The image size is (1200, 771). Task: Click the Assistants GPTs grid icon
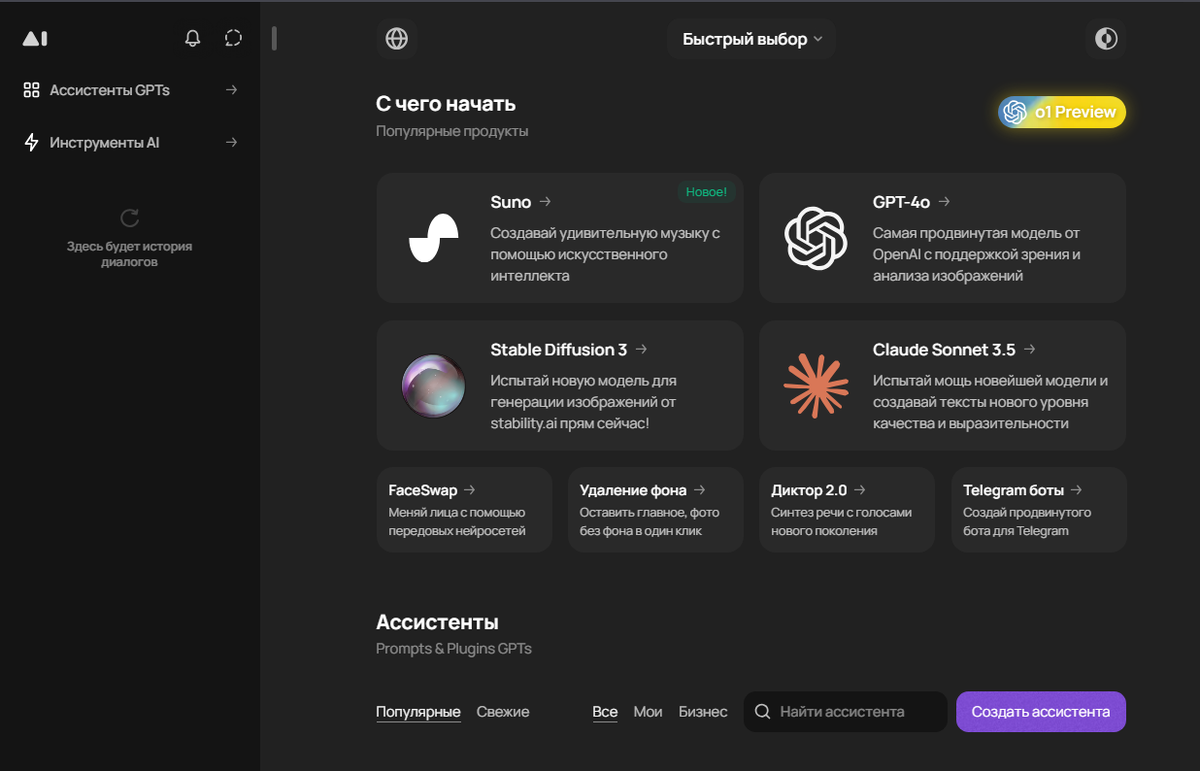click(31, 90)
